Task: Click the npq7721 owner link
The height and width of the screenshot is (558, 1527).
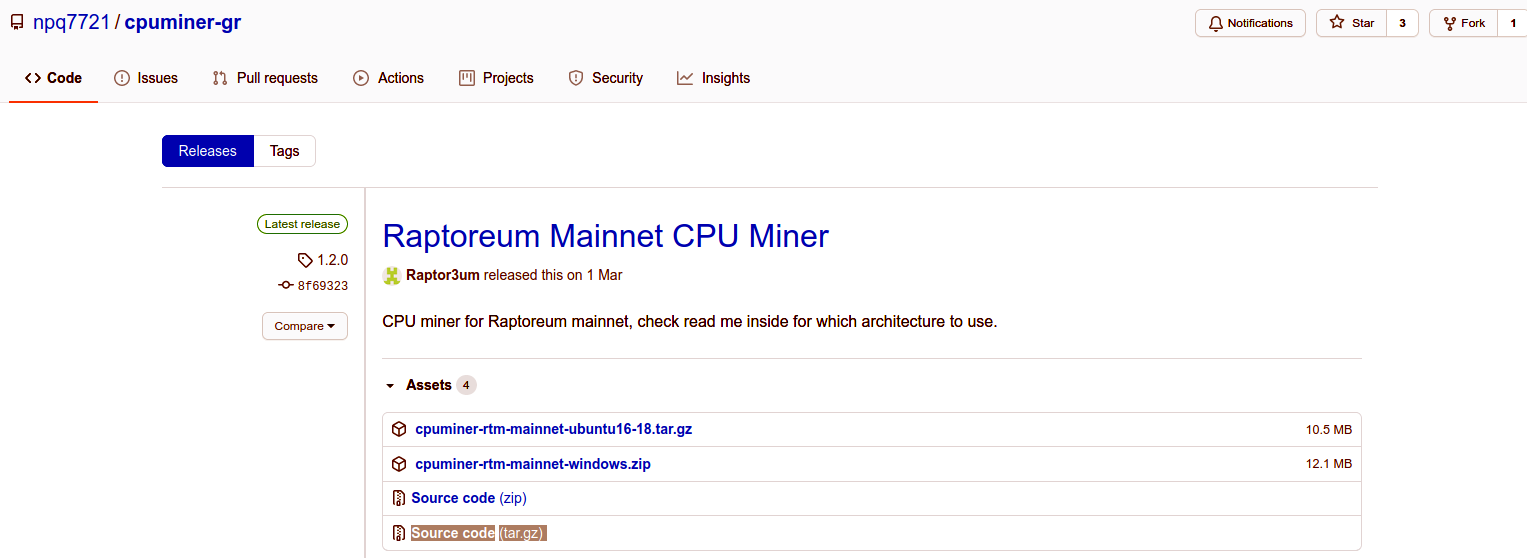Action: point(71,22)
